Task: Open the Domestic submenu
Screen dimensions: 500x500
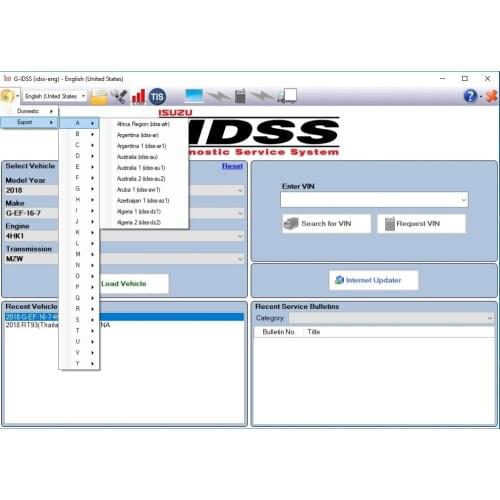Action: point(30,111)
